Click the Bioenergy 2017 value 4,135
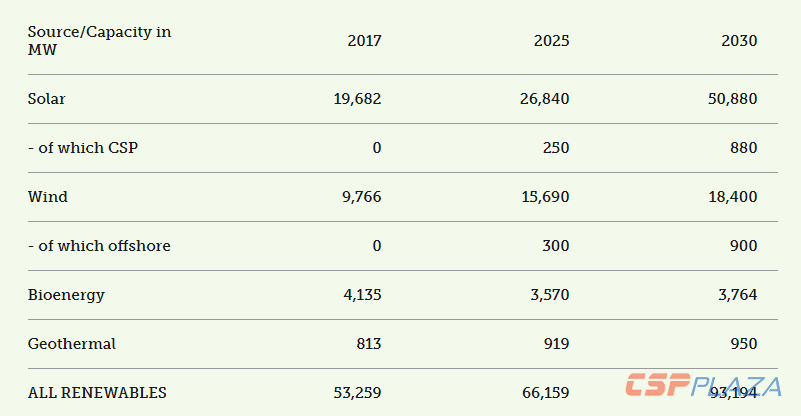The image size is (801, 416). click(x=361, y=295)
